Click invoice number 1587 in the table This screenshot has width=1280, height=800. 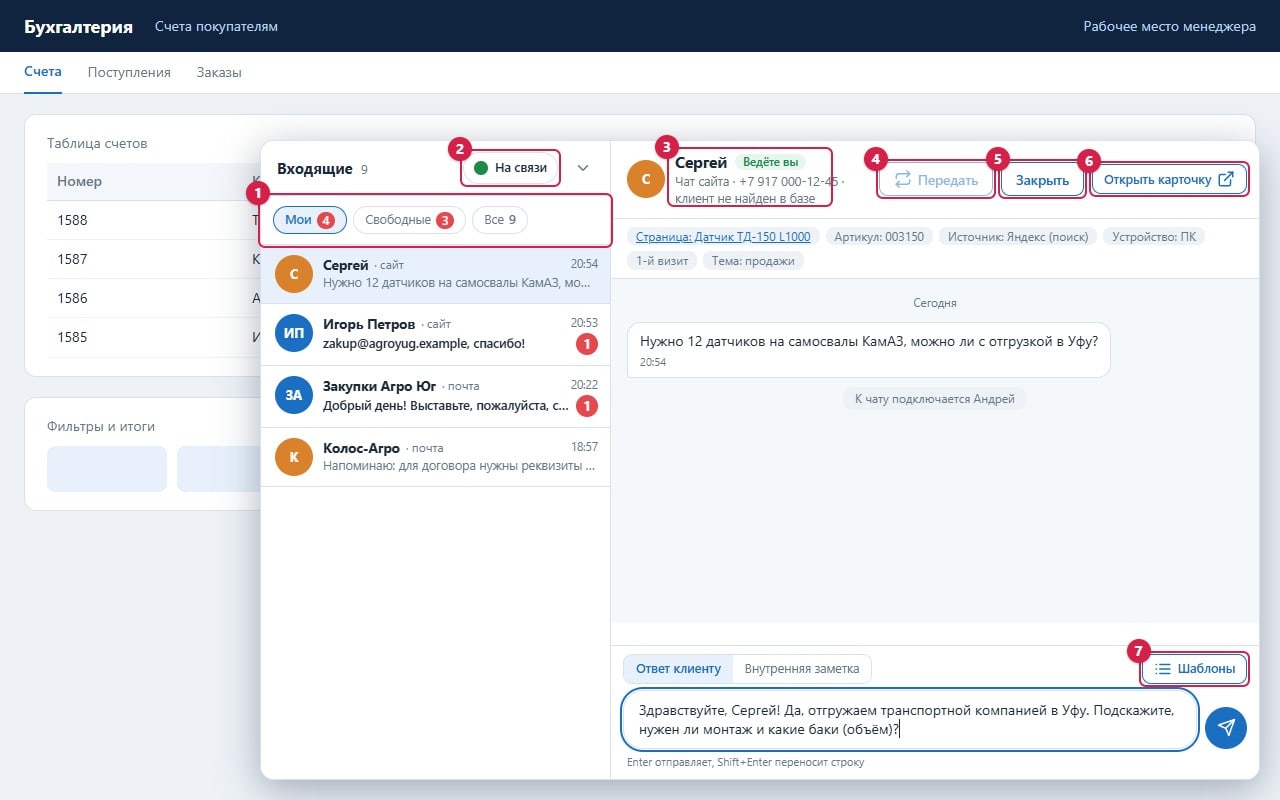pyautogui.click(x=72, y=259)
